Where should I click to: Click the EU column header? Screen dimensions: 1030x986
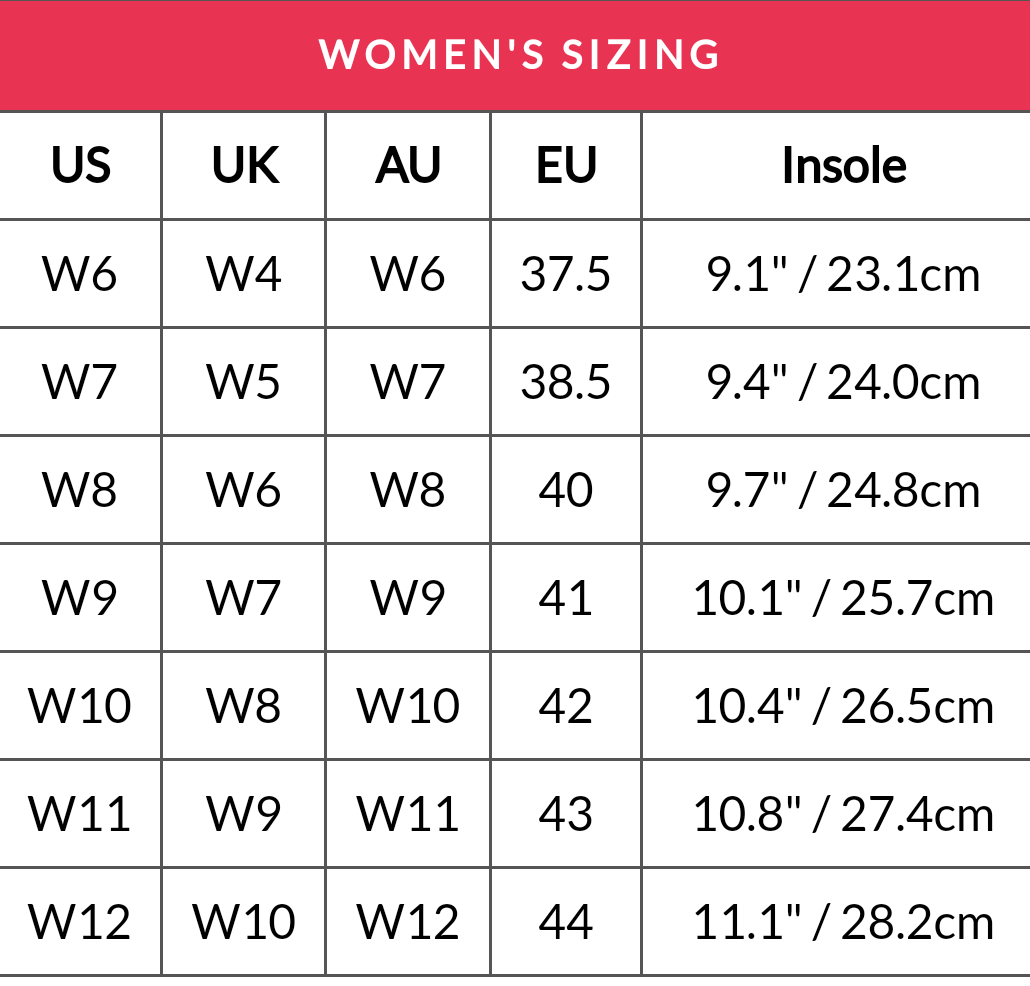pyautogui.click(x=566, y=166)
